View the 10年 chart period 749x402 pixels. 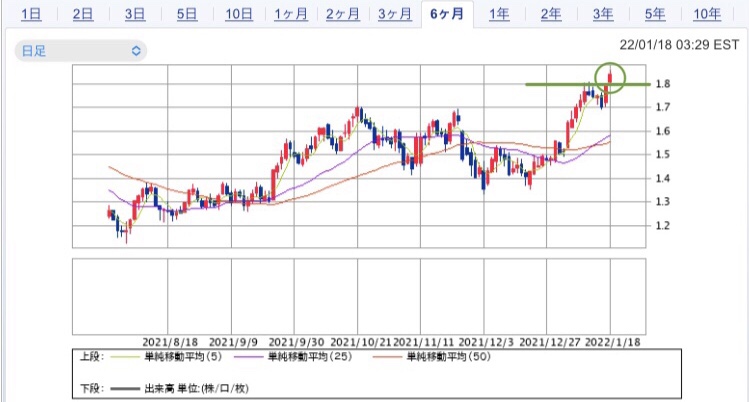(707, 14)
